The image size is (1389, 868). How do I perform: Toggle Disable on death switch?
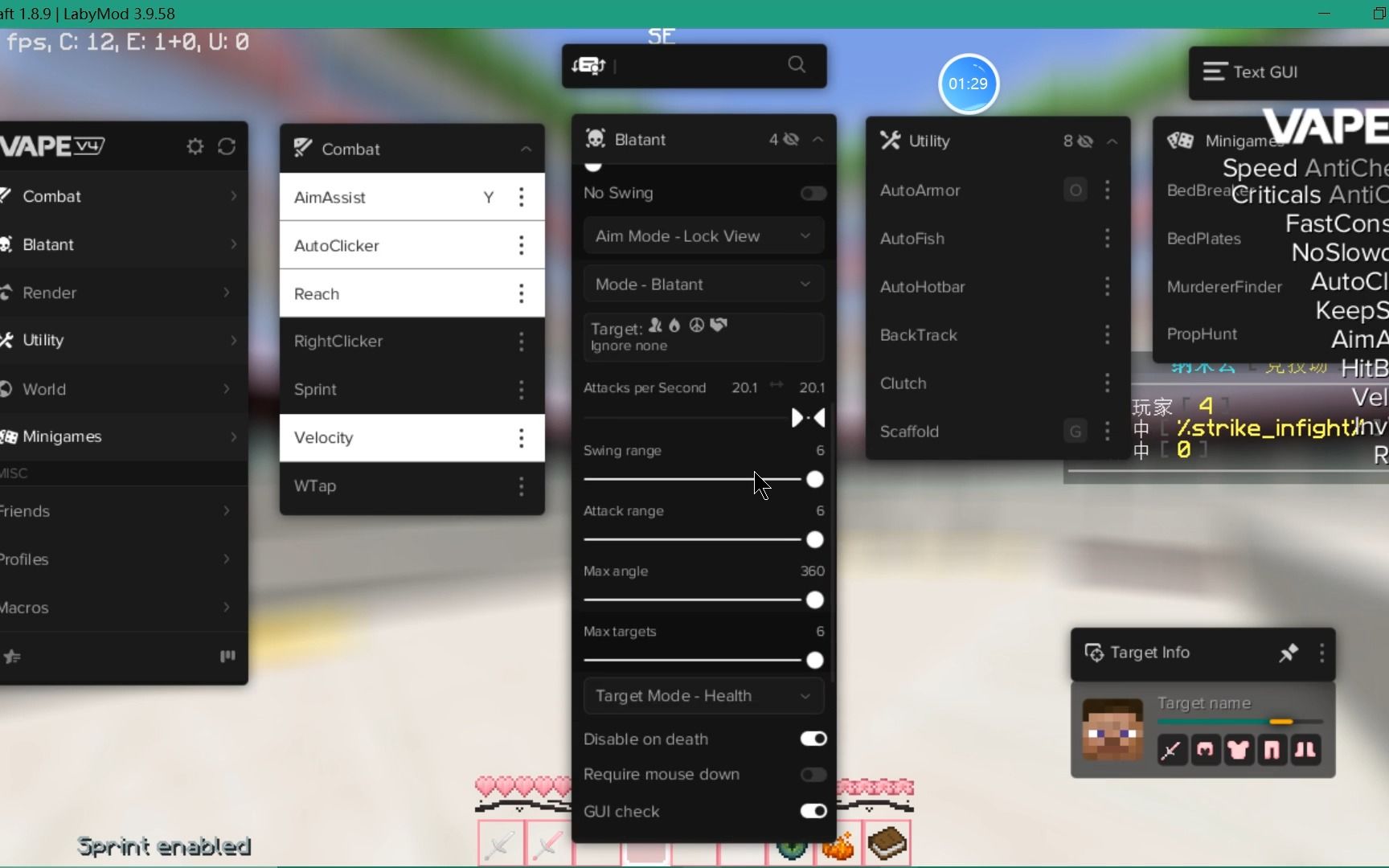tap(813, 739)
